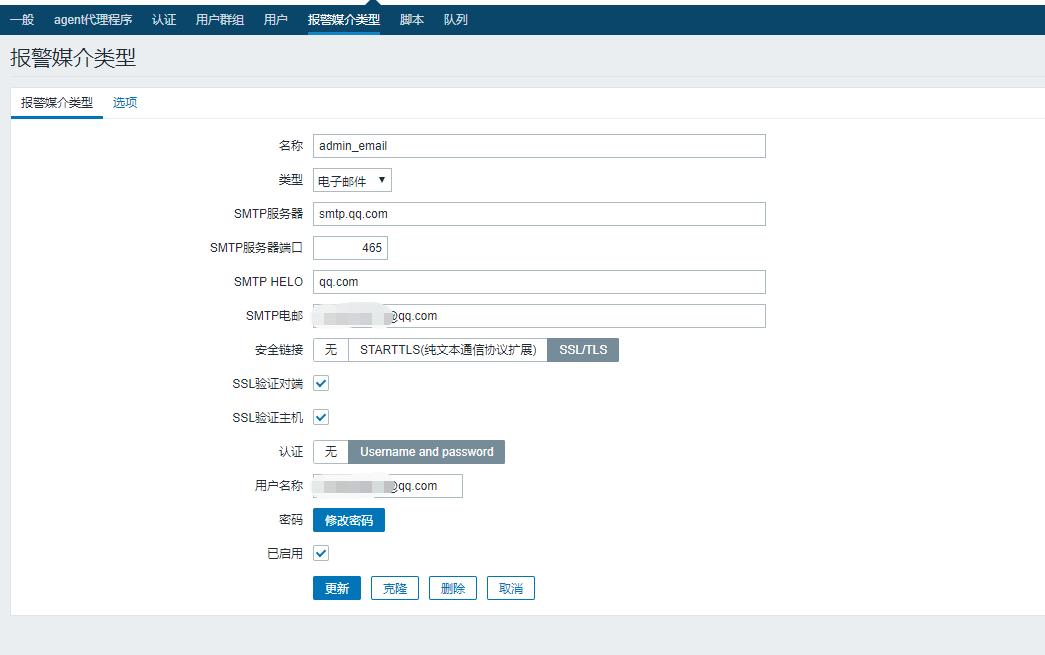This screenshot has height=655, width=1045.
Task: Click the SMTP HELO field
Action: [x=539, y=282]
